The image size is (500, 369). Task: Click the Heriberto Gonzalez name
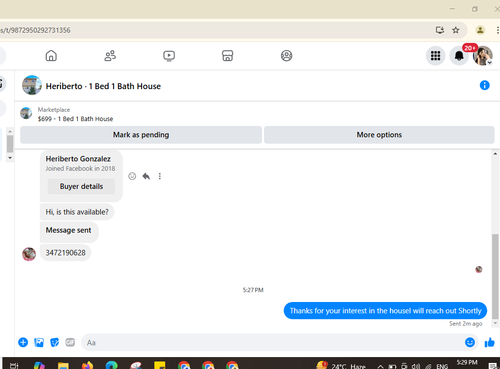78,159
